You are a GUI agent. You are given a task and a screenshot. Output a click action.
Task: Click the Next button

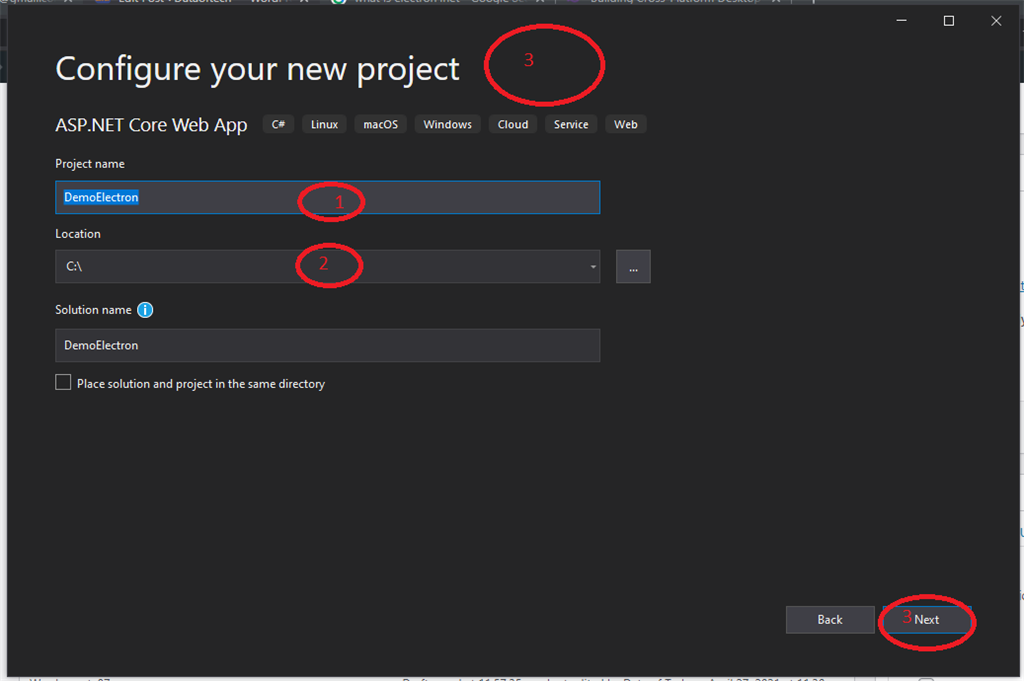[x=927, y=620]
